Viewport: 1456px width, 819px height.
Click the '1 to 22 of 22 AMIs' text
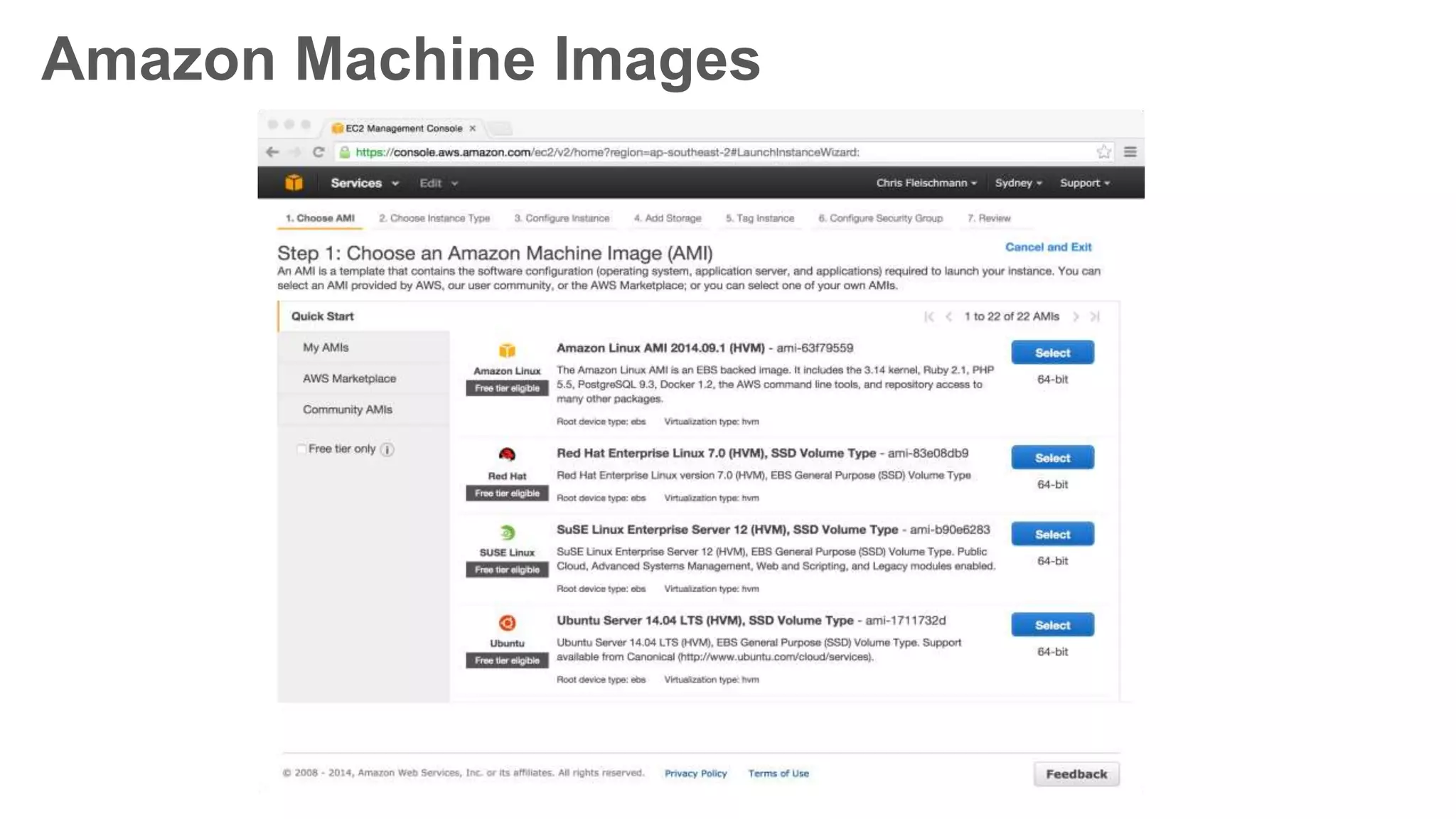1012,316
